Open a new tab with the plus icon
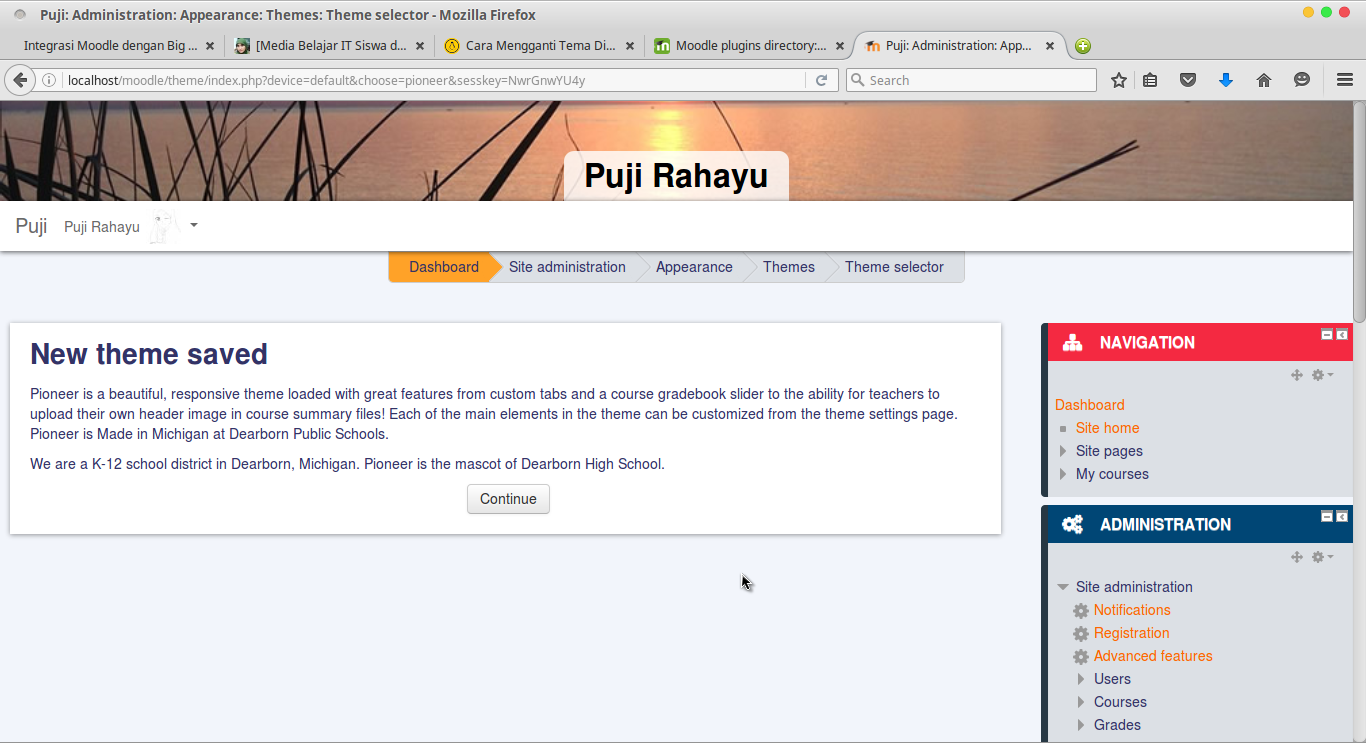 pyautogui.click(x=1083, y=46)
